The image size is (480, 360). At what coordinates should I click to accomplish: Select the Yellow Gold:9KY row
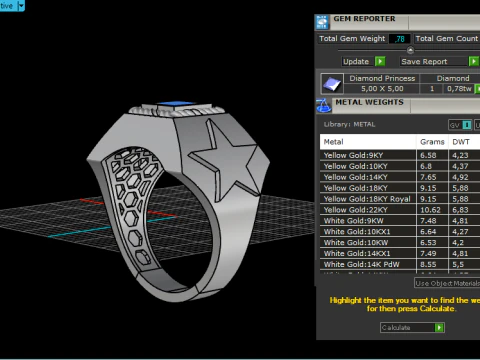point(400,155)
